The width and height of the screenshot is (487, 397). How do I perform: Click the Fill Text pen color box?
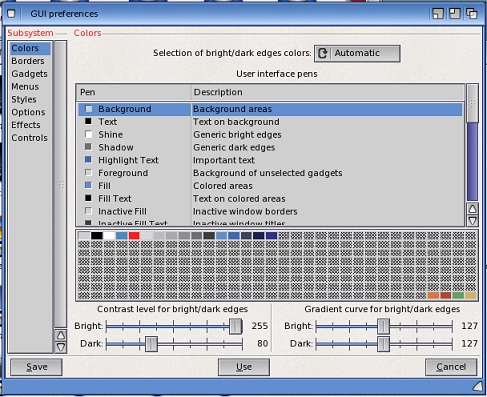88,198
